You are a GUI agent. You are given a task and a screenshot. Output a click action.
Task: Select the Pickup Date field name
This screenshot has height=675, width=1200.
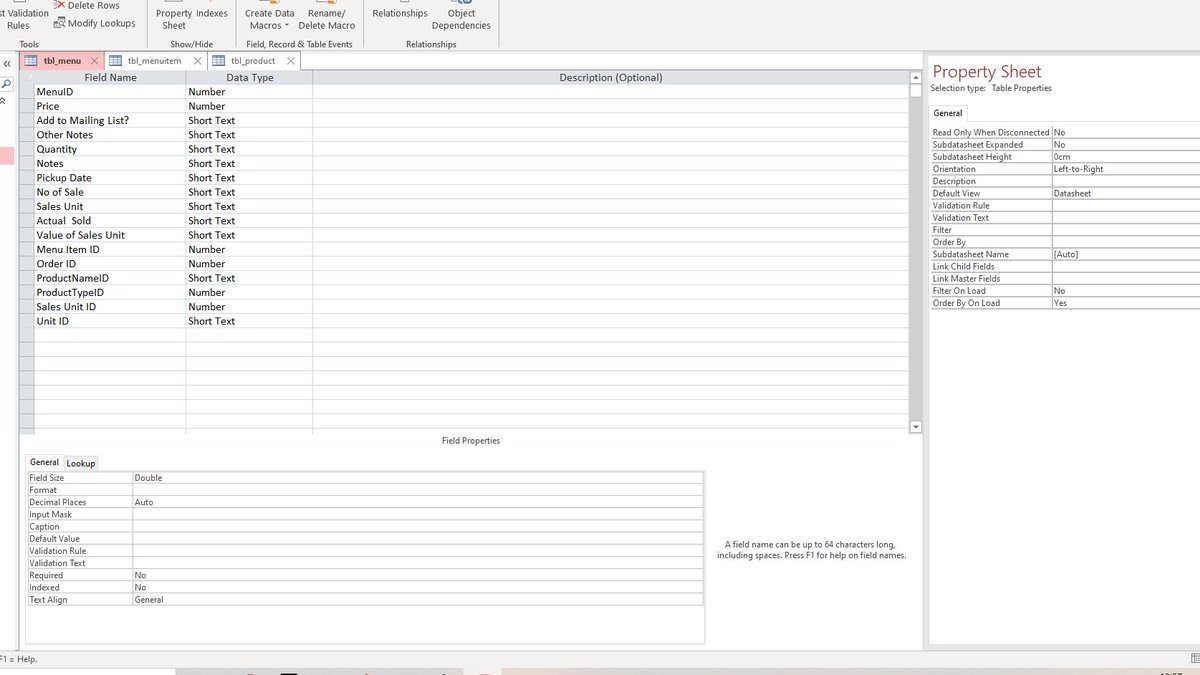[110, 178]
